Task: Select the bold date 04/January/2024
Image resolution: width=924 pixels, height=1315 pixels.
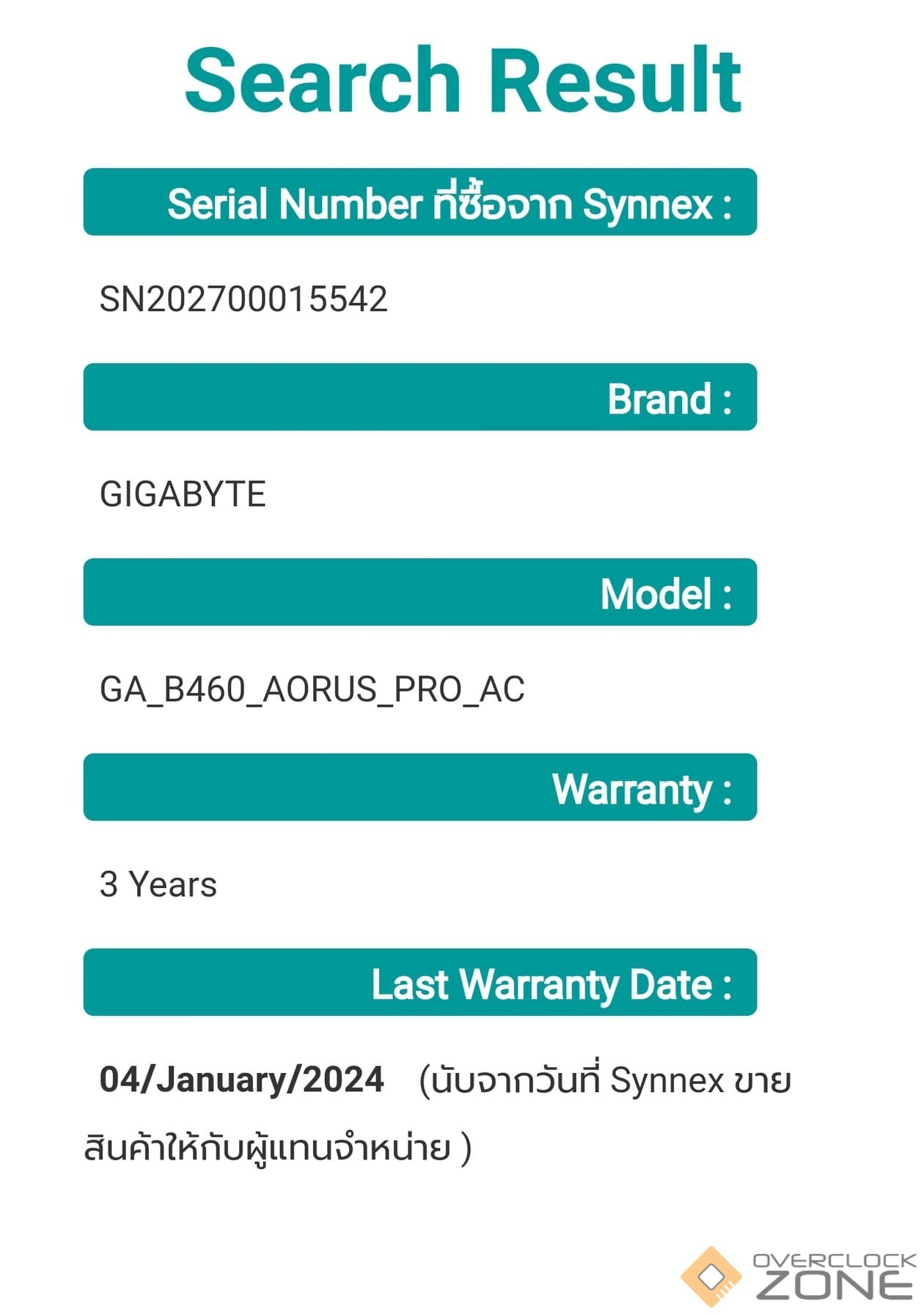Action: [x=241, y=1080]
